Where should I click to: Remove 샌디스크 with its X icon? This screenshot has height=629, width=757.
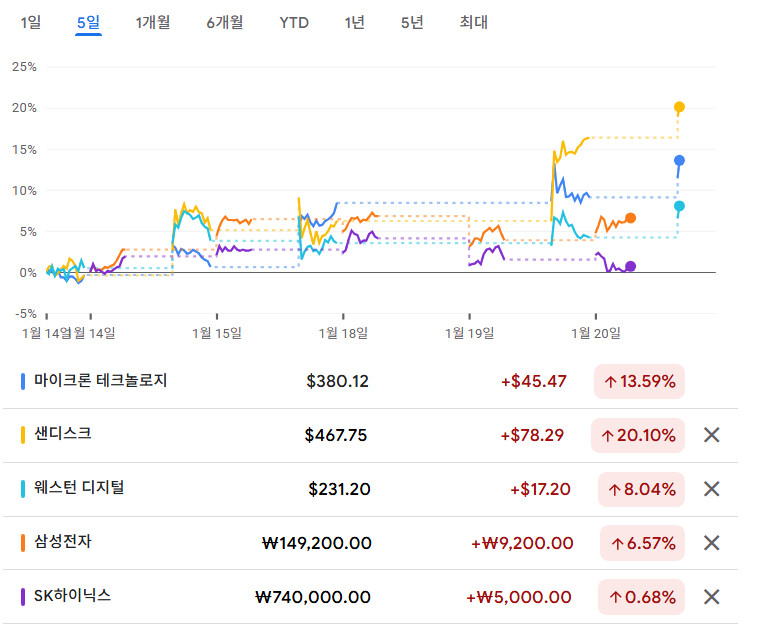tap(711, 435)
